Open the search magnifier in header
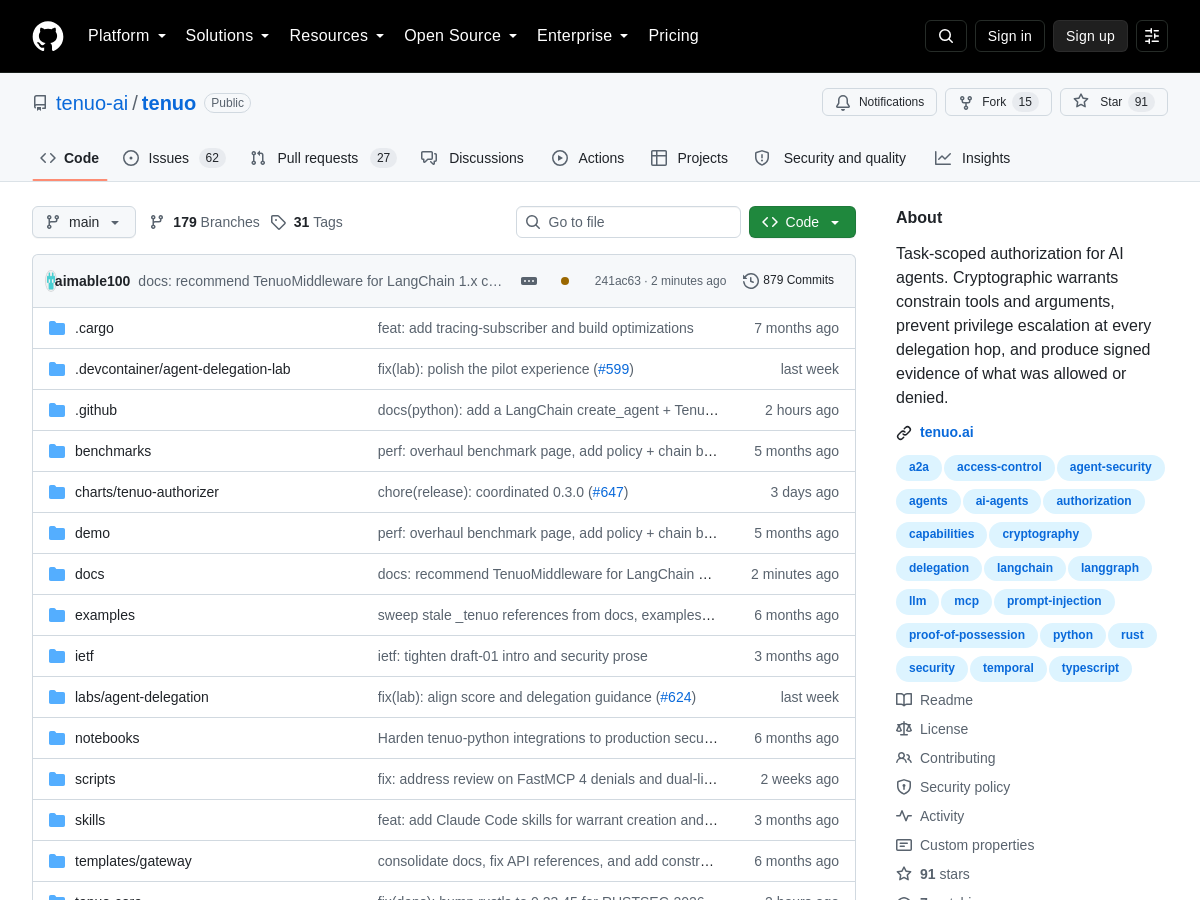This screenshot has width=1200, height=900. [x=946, y=36]
